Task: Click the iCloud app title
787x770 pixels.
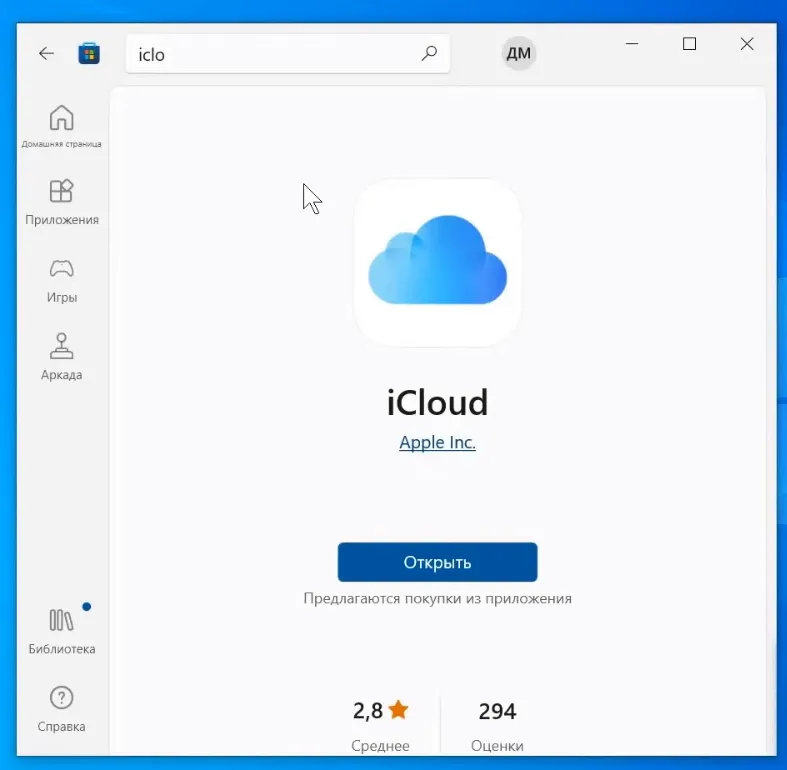Action: 437,403
